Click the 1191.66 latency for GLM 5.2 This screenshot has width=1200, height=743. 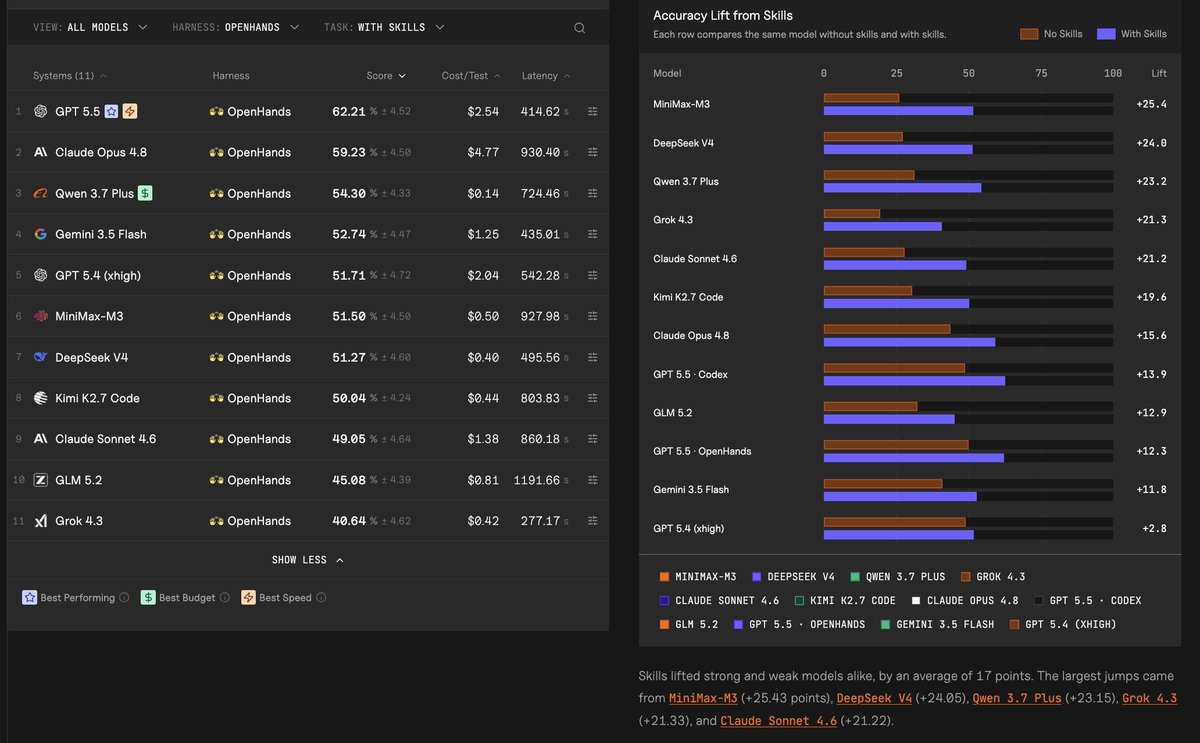536,480
